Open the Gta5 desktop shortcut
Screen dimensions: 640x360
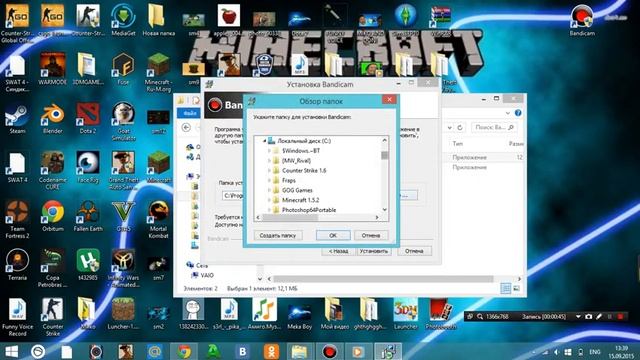[123, 216]
